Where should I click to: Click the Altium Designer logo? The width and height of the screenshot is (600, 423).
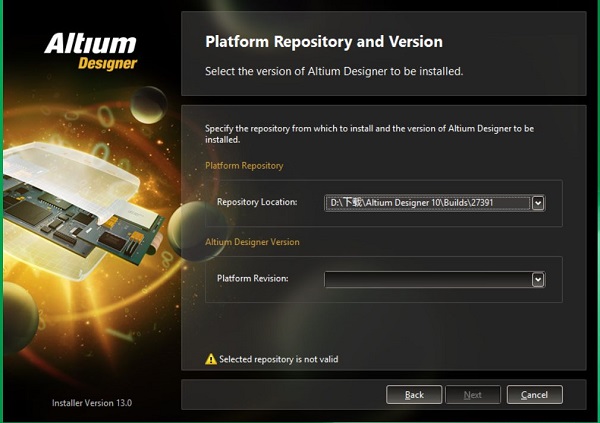pos(91,52)
